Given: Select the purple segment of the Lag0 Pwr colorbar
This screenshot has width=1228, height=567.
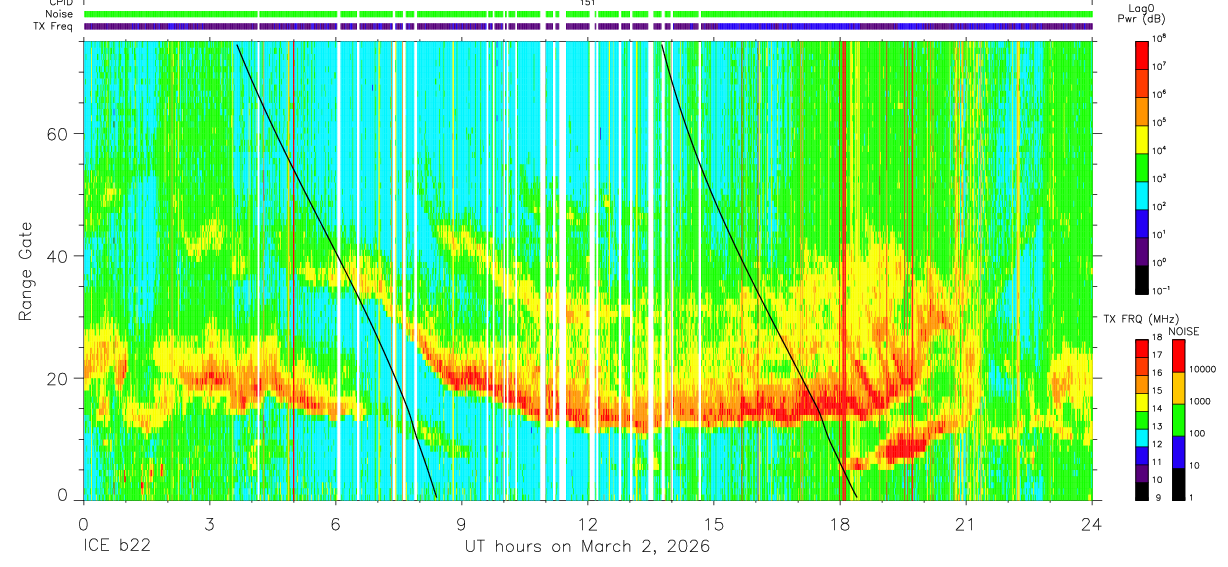Looking at the screenshot, I should tap(1143, 252).
